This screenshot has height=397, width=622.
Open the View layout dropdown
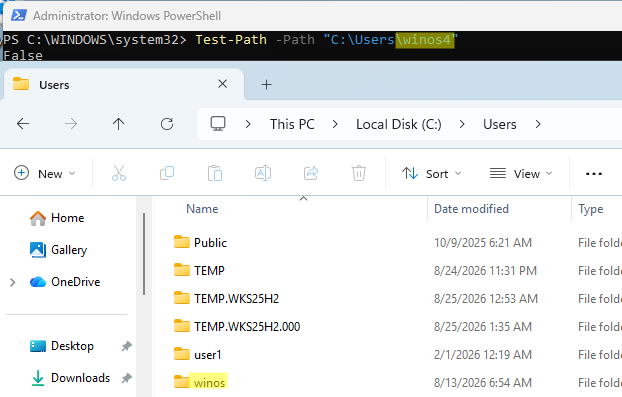(x=521, y=173)
